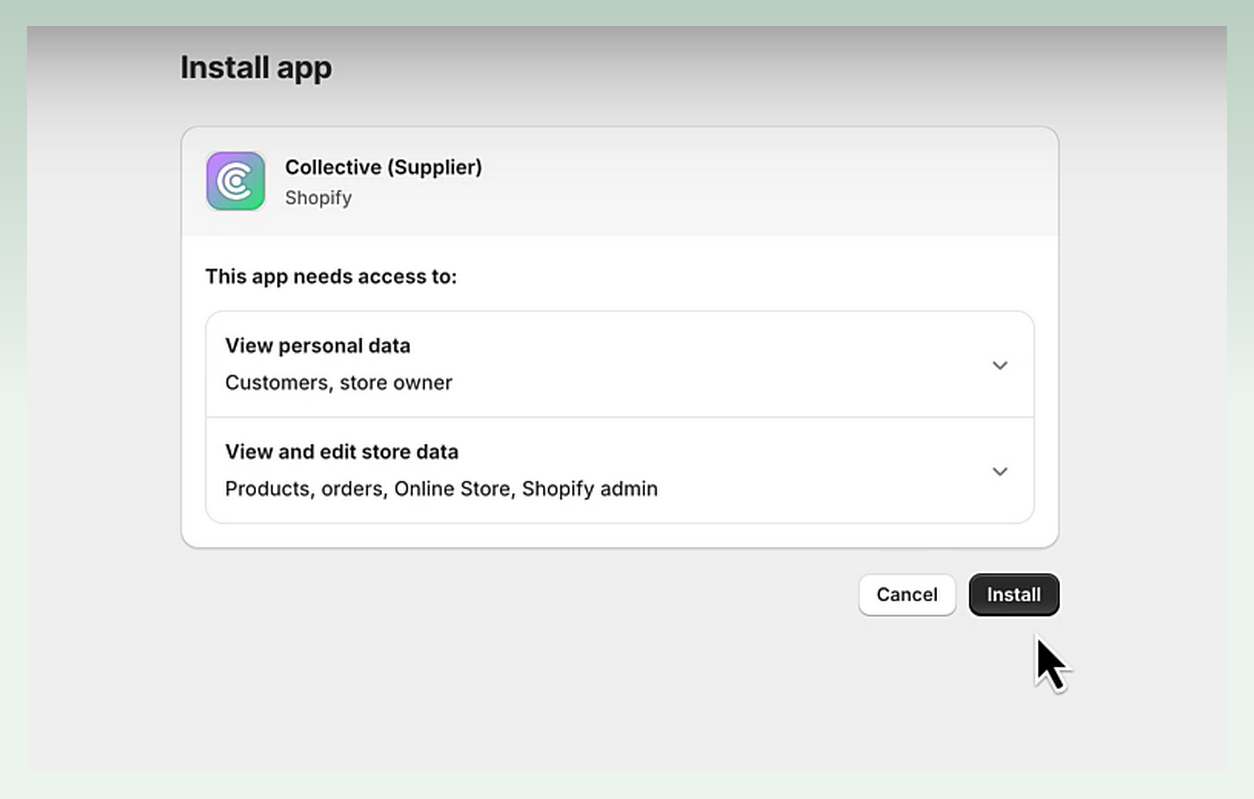Screen dimensions: 1254x799
Task: Select the View personal data permission card
Action: (x=618, y=364)
